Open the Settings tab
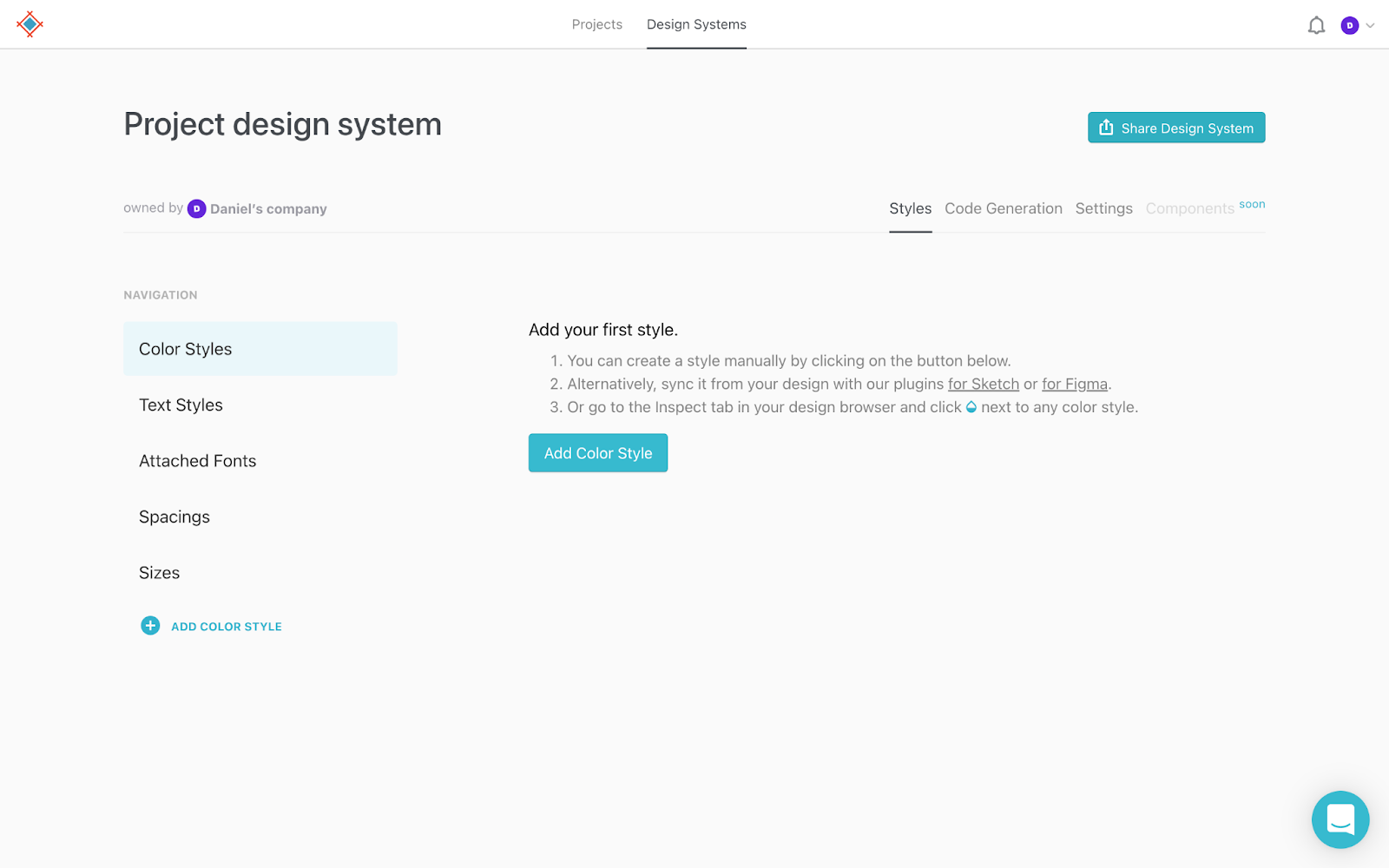Image resolution: width=1389 pixels, height=868 pixels. [1103, 208]
